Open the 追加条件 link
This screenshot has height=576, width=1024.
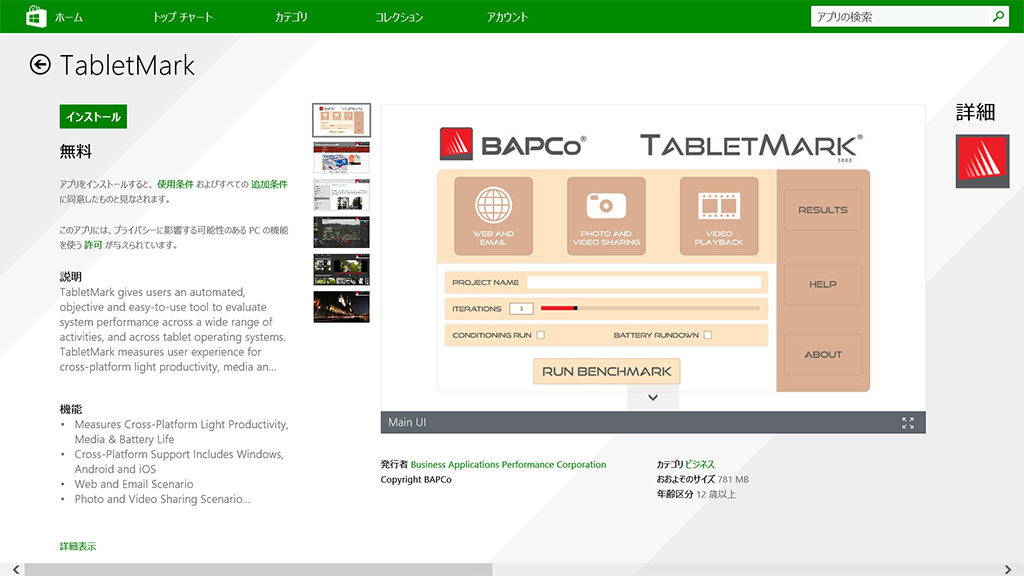tap(269, 184)
